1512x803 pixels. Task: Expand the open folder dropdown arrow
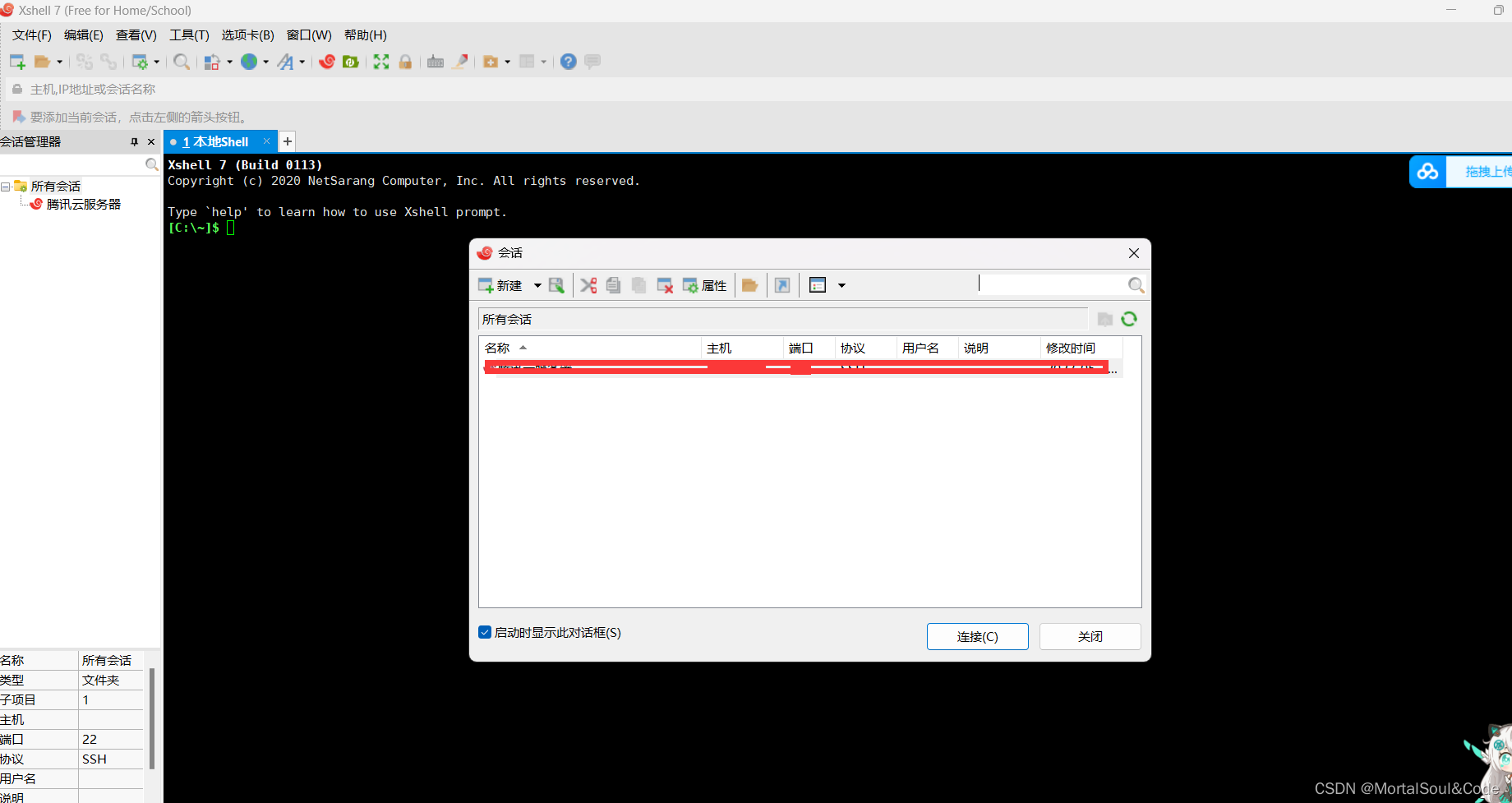(59, 62)
